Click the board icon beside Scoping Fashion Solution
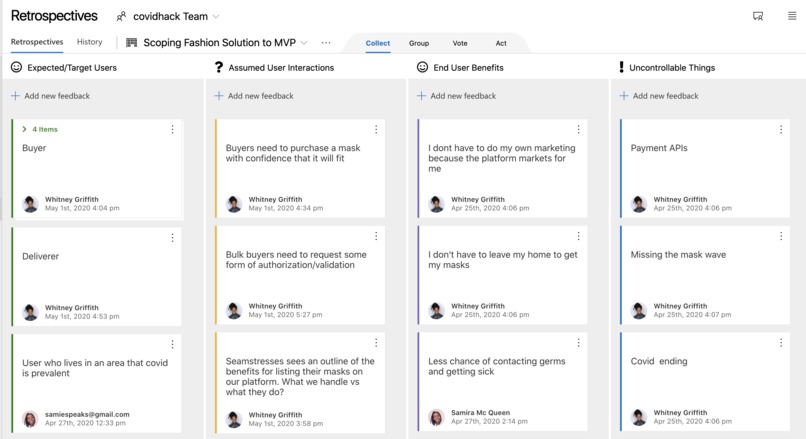The image size is (806, 439). point(132,43)
